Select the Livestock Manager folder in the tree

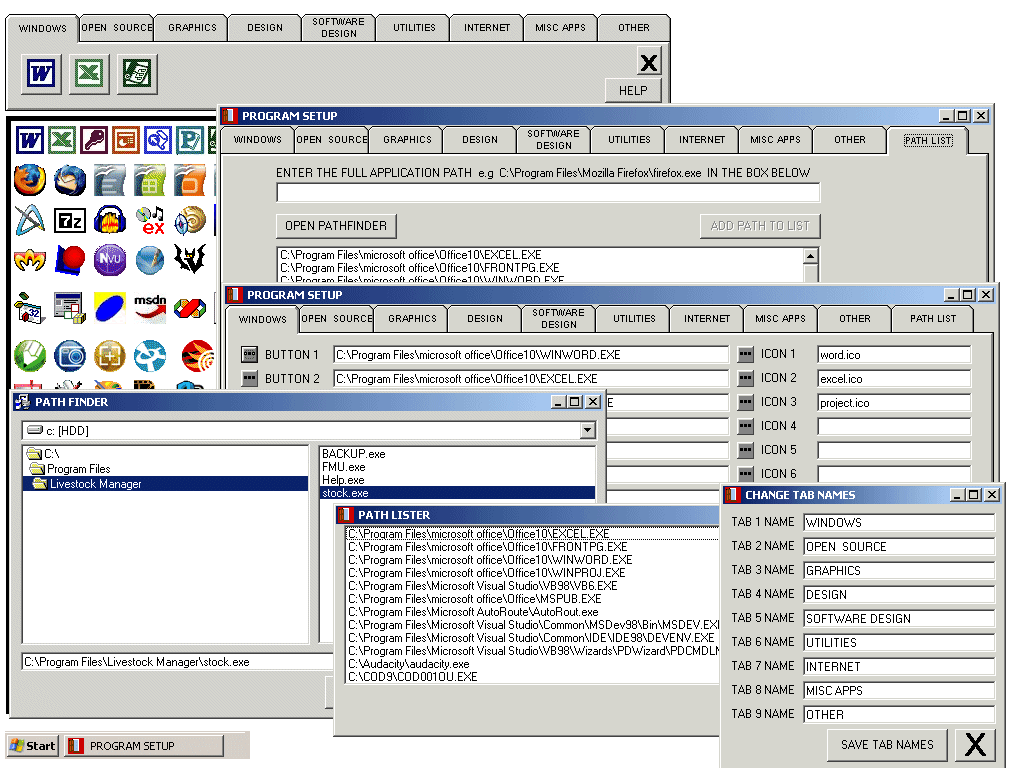tap(95, 484)
